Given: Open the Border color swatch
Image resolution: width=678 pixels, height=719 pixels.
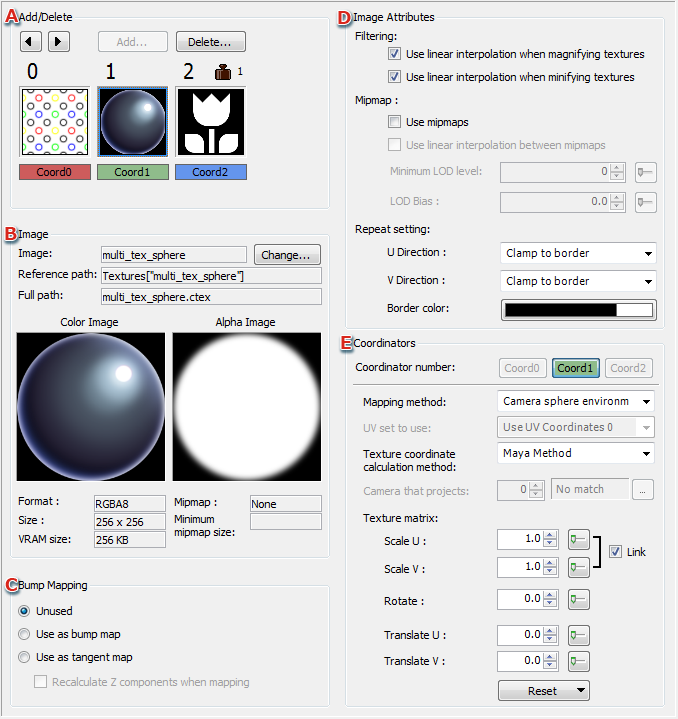Looking at the screenshot, I should click(x=577, y=309).
